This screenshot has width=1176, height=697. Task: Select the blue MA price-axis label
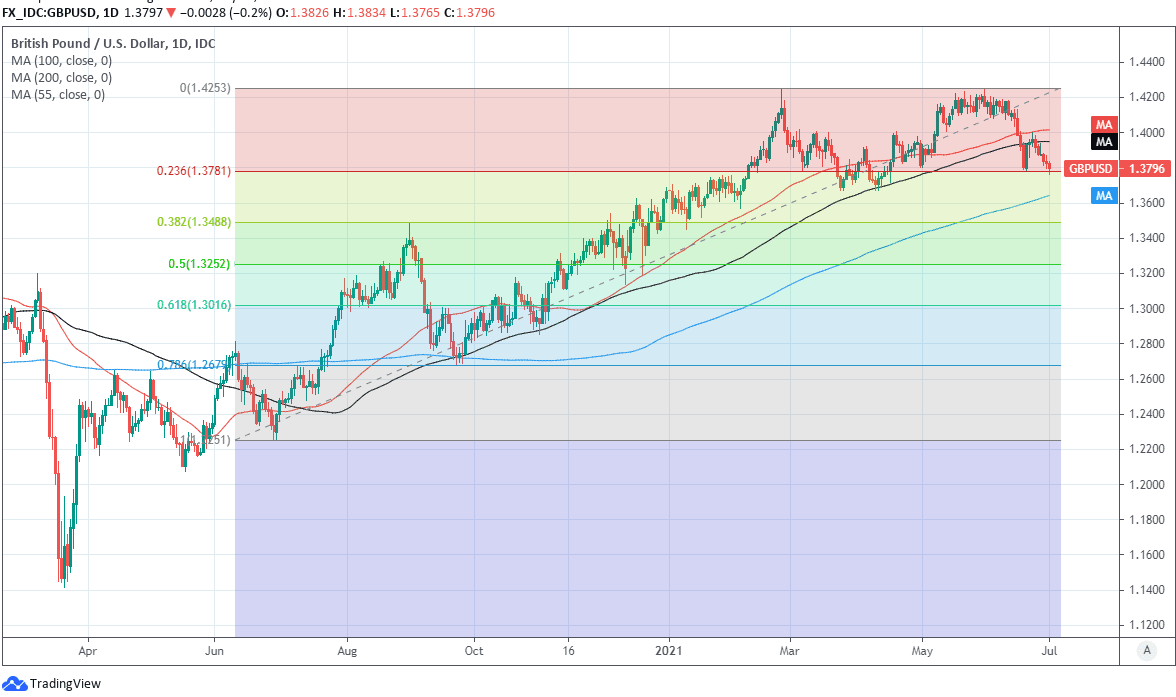[1104, 196]
